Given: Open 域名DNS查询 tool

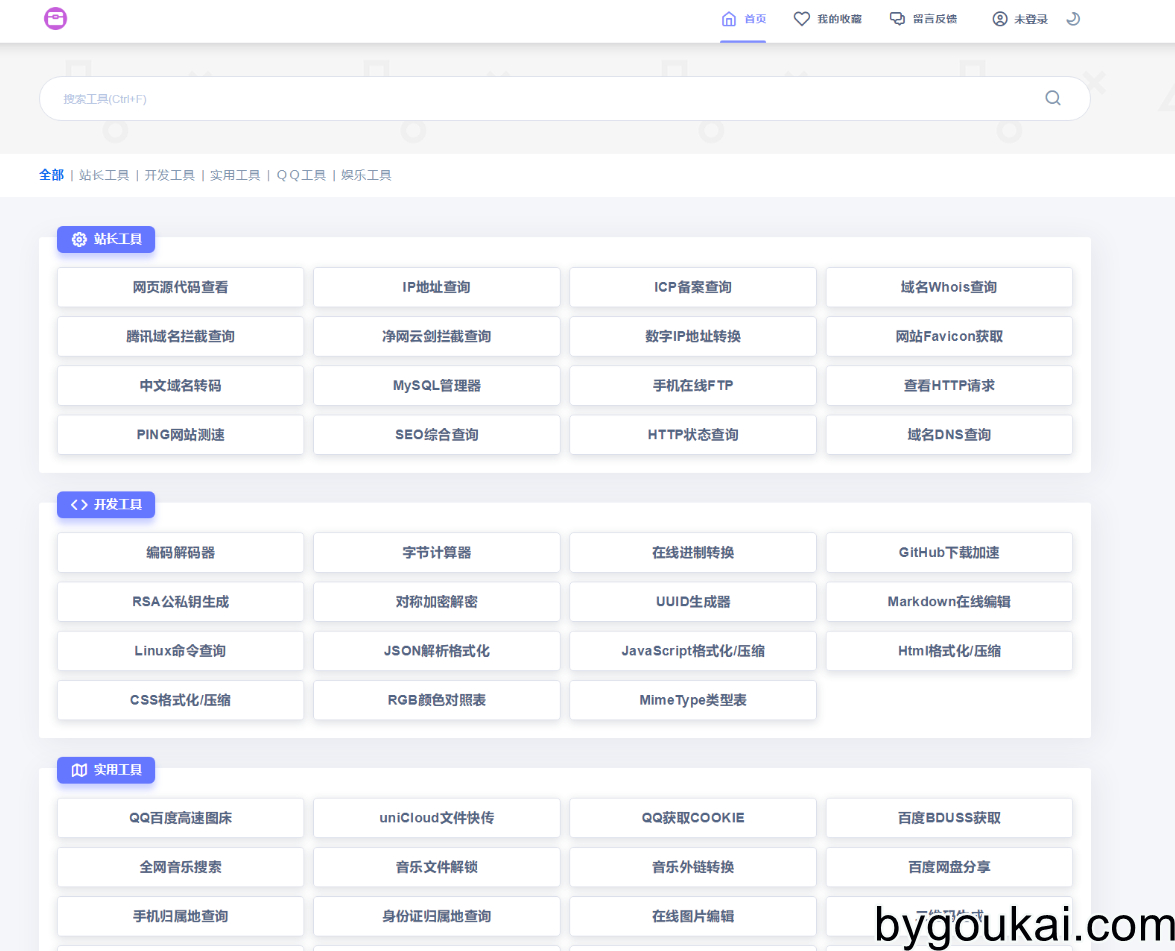Looking at the screenshot, I should pos(949,435).
